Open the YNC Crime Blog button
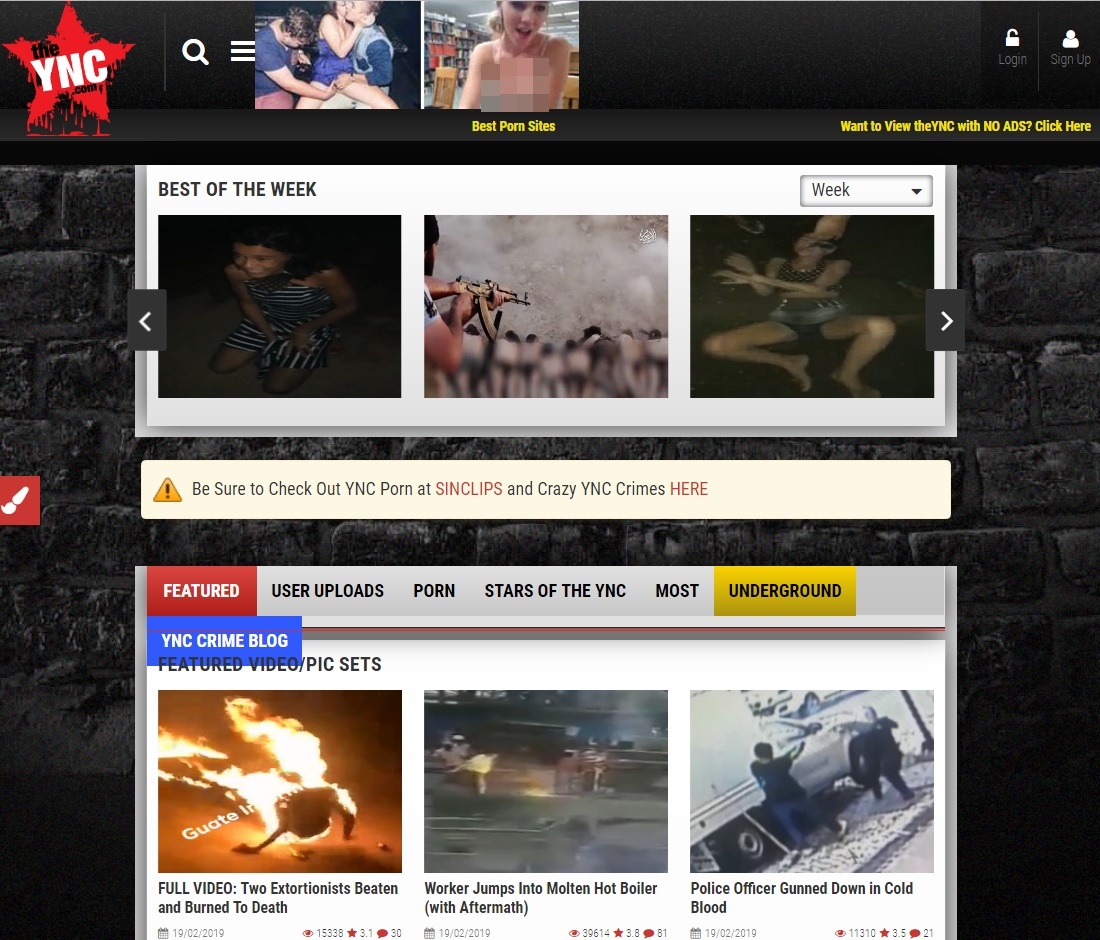1100x940 pixels. click(x=224, y=641)
